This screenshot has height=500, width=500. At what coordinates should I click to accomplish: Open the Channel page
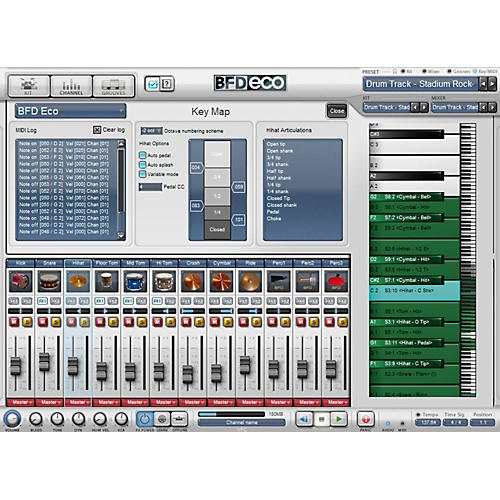click(71, 86)
